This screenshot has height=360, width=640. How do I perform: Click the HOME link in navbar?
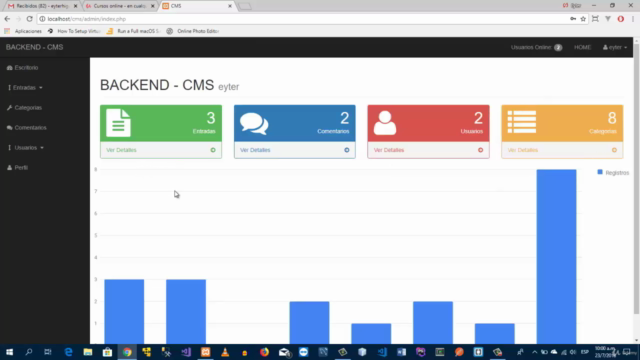pyautogui.click(x=582, y=47)
